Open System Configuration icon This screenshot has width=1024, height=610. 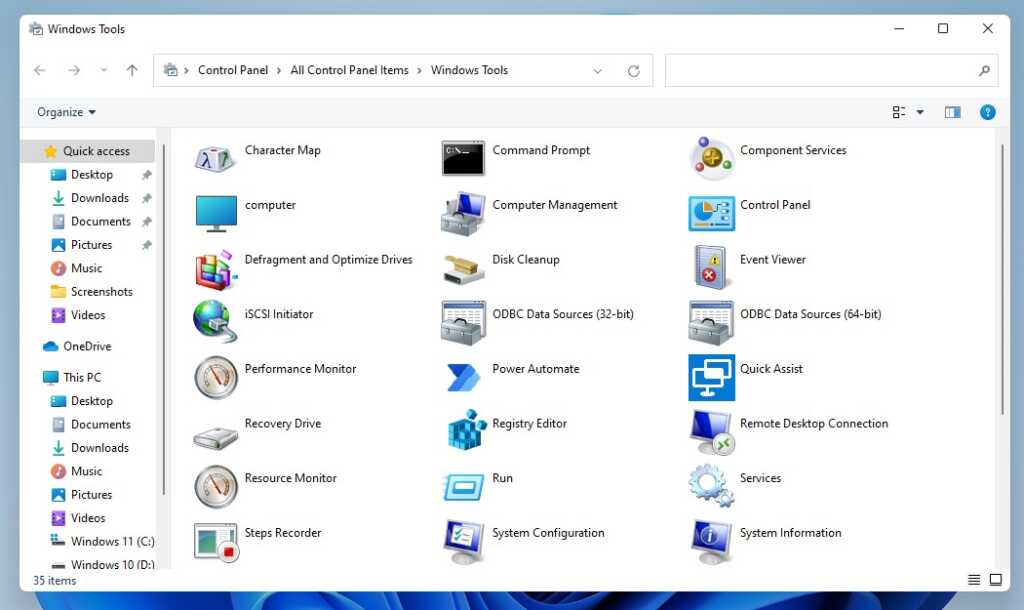pyautogui.click(x=463, y=541)
